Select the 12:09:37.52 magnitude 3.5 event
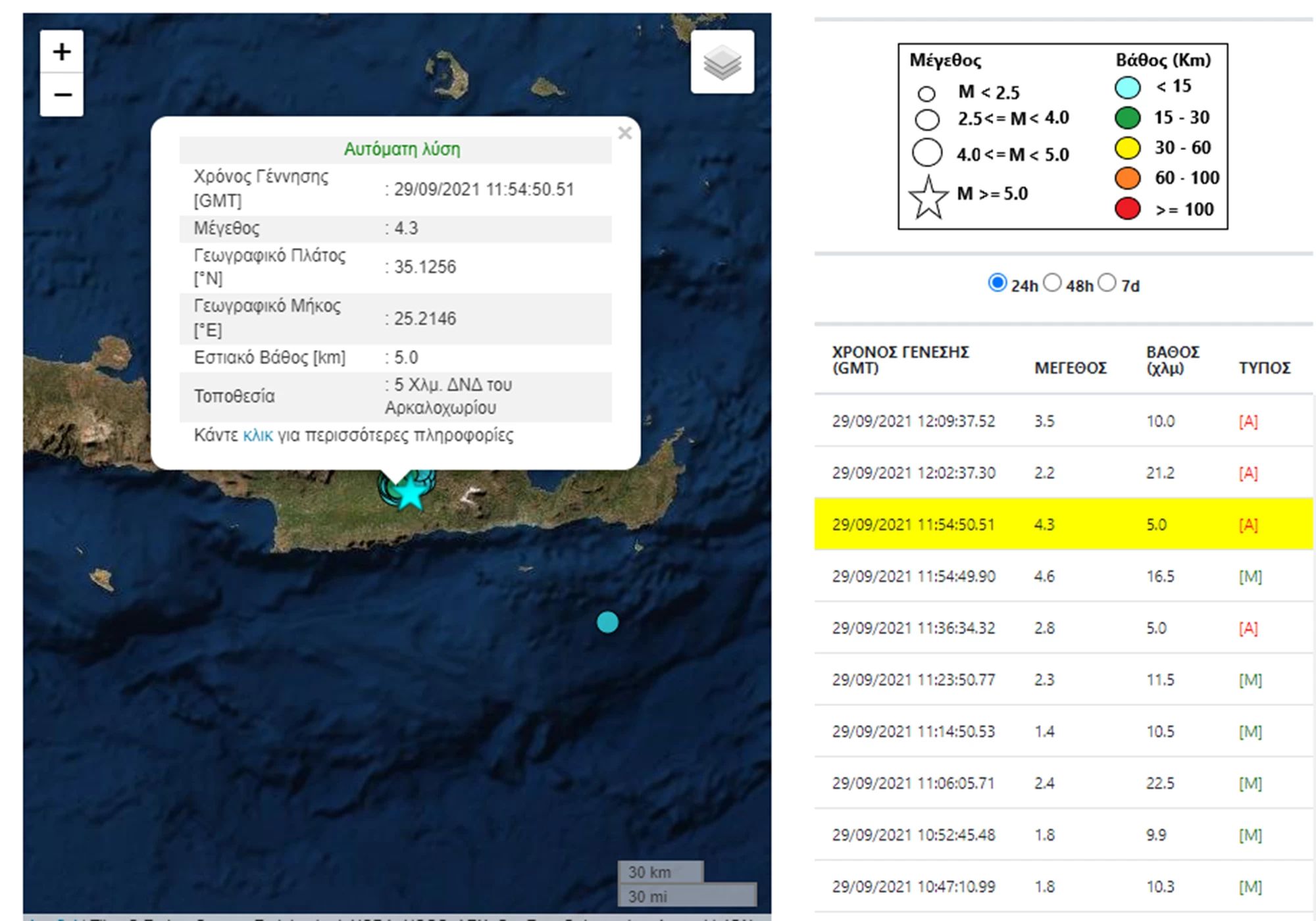The image size is (1316, 921). coord(1063,421)
